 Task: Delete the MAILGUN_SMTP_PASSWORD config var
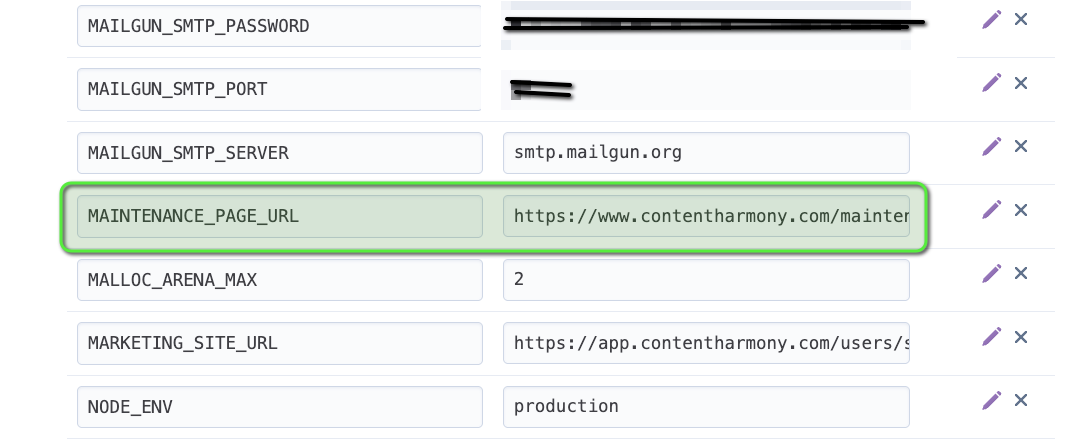1021,19
